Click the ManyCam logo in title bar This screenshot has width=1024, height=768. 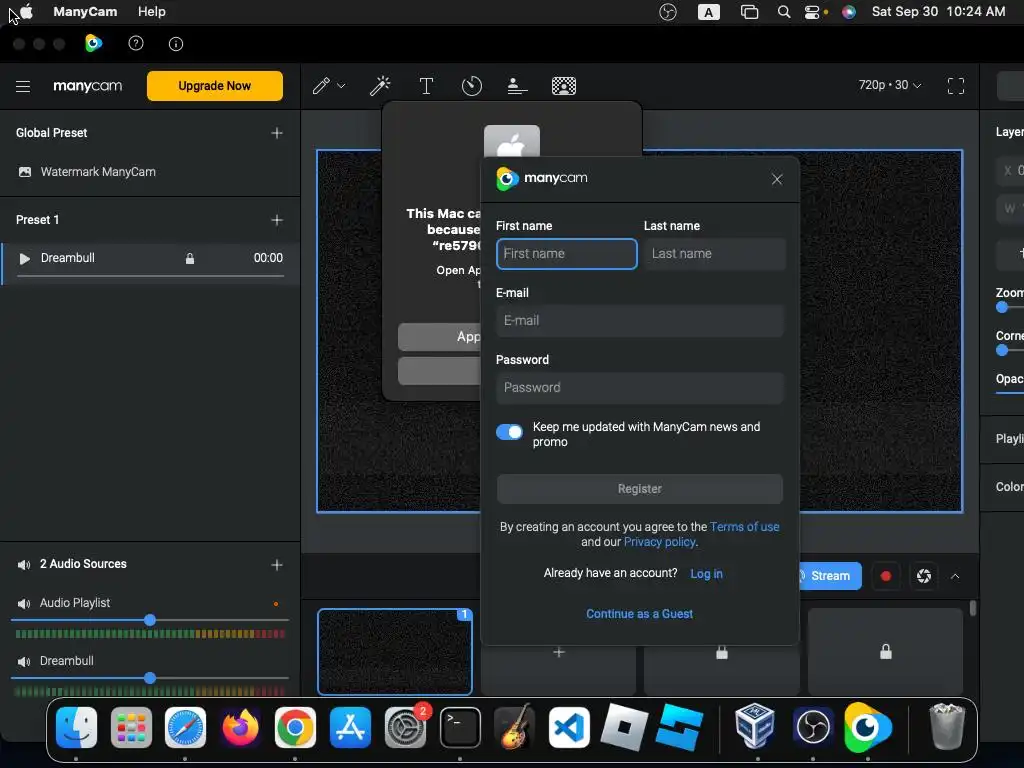[93, 44]
